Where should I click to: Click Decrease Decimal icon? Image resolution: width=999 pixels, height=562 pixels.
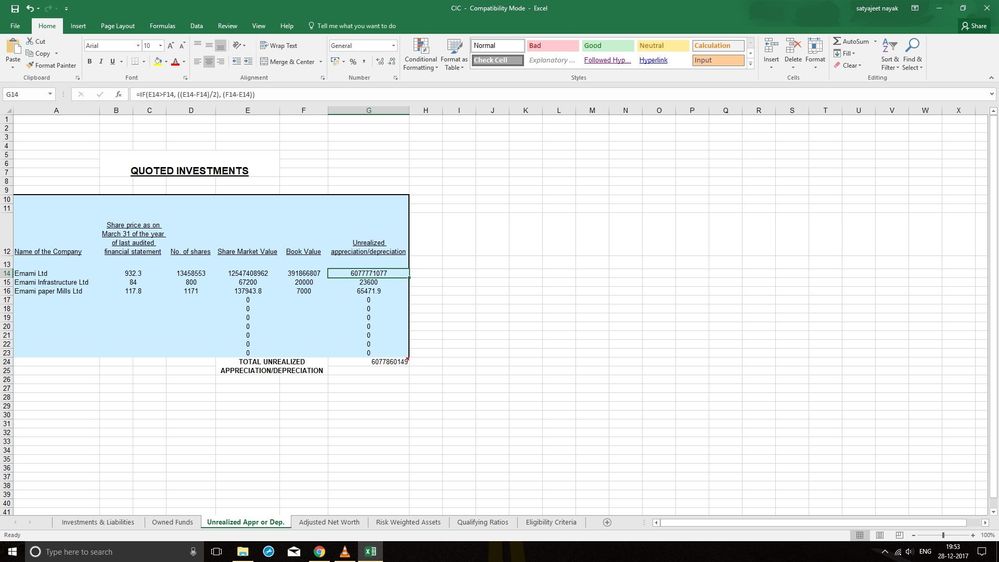(x=391, y=62)
